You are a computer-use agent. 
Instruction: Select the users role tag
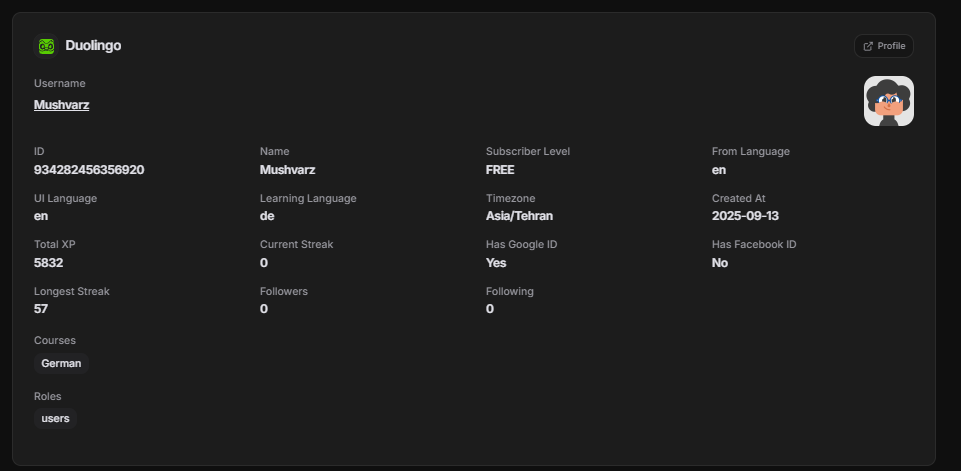55,418
